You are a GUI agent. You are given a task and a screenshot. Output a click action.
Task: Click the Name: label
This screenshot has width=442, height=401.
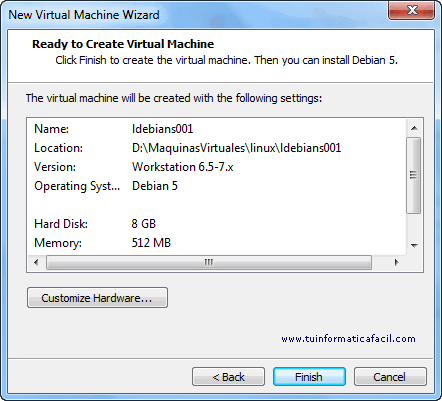(x=51, y=129)
